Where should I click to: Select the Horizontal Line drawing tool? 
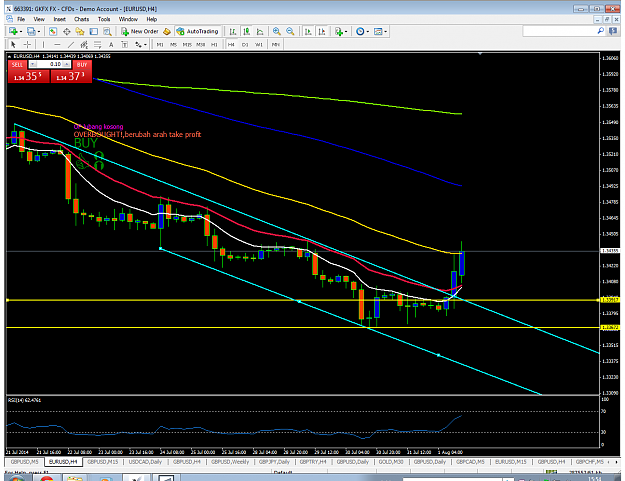click(x=57, y=45)
